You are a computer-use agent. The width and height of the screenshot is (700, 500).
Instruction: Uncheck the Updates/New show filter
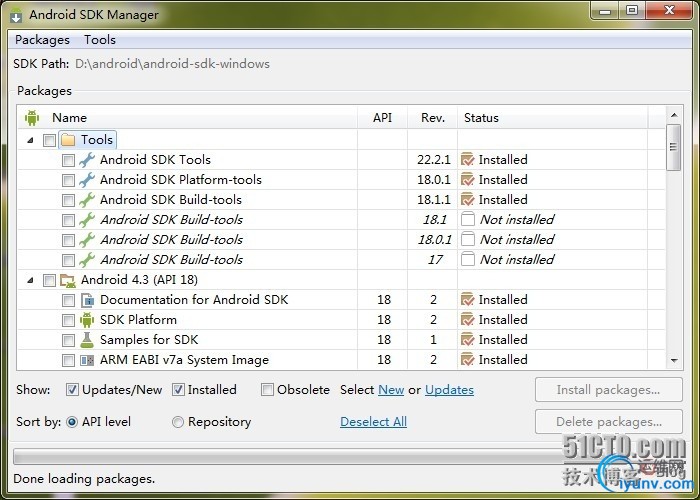pyautogui.click(x=72, y=390)
